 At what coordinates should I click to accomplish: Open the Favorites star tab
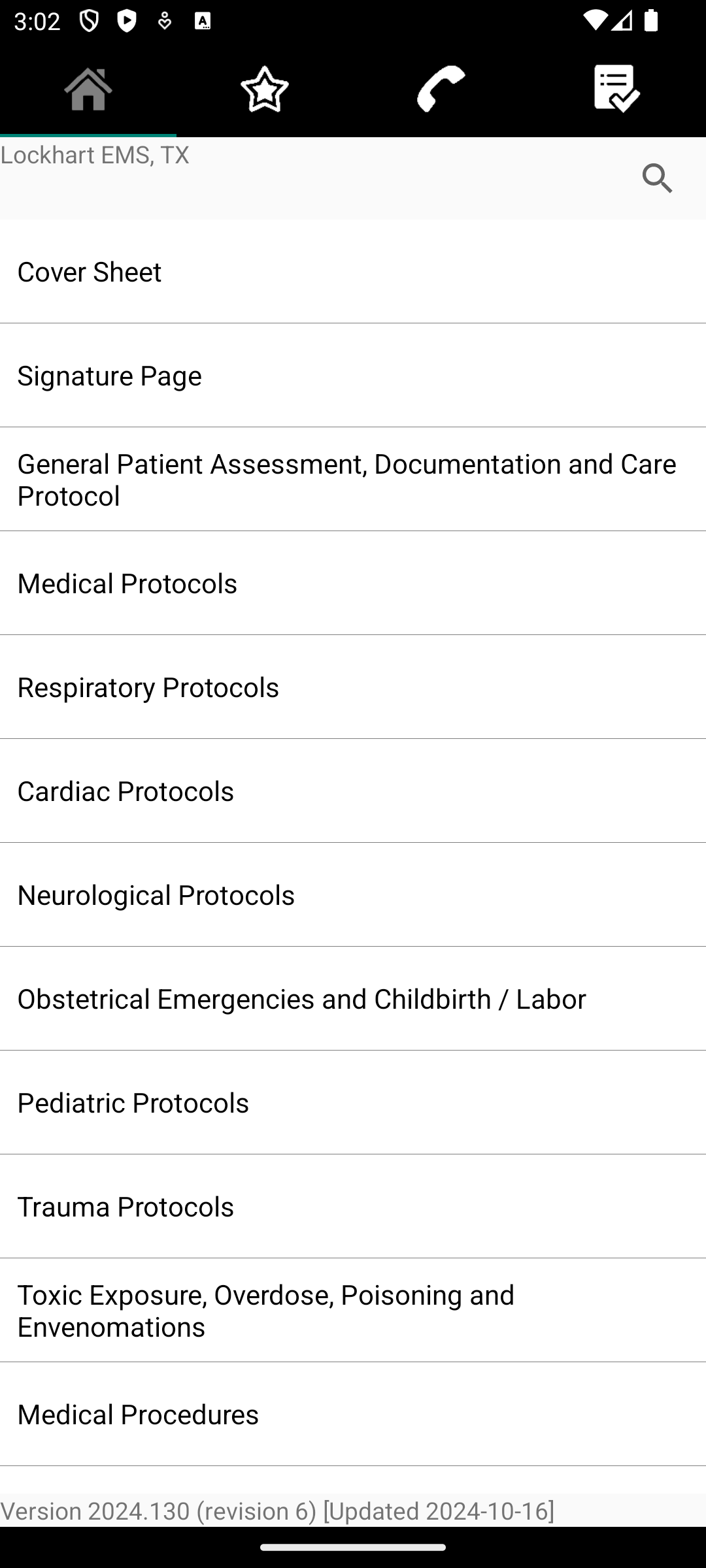coord(265,89)
